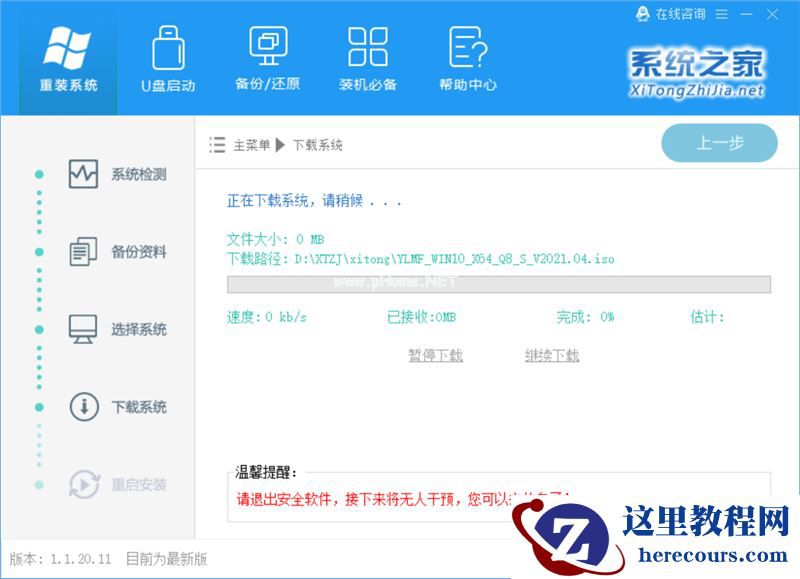Open 装机必备 (Essential Software) section
Viewport: 800px width, 579px height.
[x=369, y=60]
